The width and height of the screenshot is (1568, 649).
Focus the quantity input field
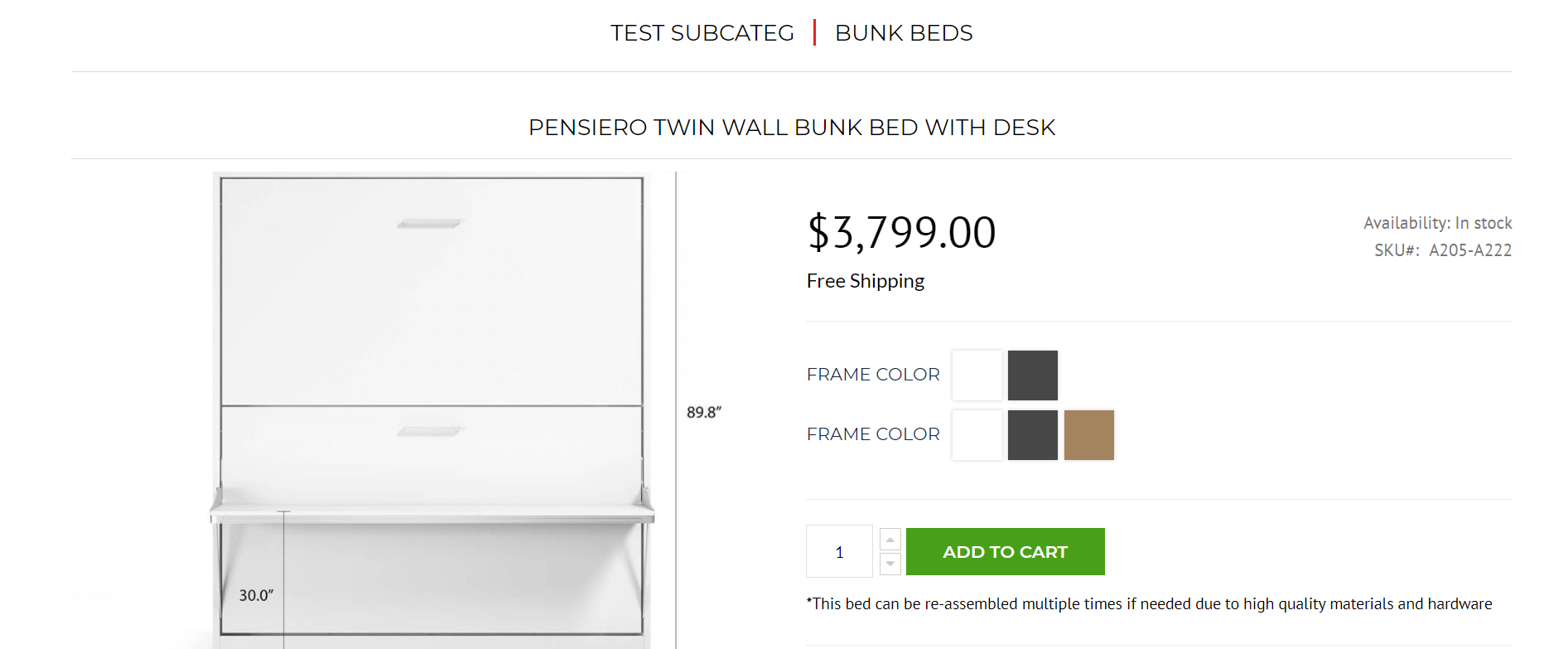point(839,552)
